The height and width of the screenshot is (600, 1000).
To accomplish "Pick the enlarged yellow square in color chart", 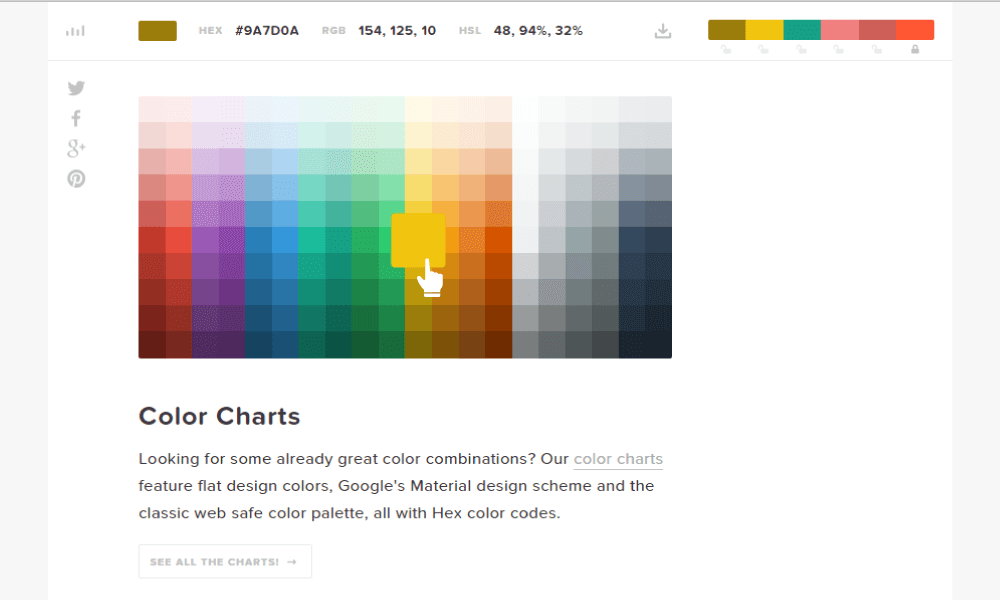I will 418,240.
